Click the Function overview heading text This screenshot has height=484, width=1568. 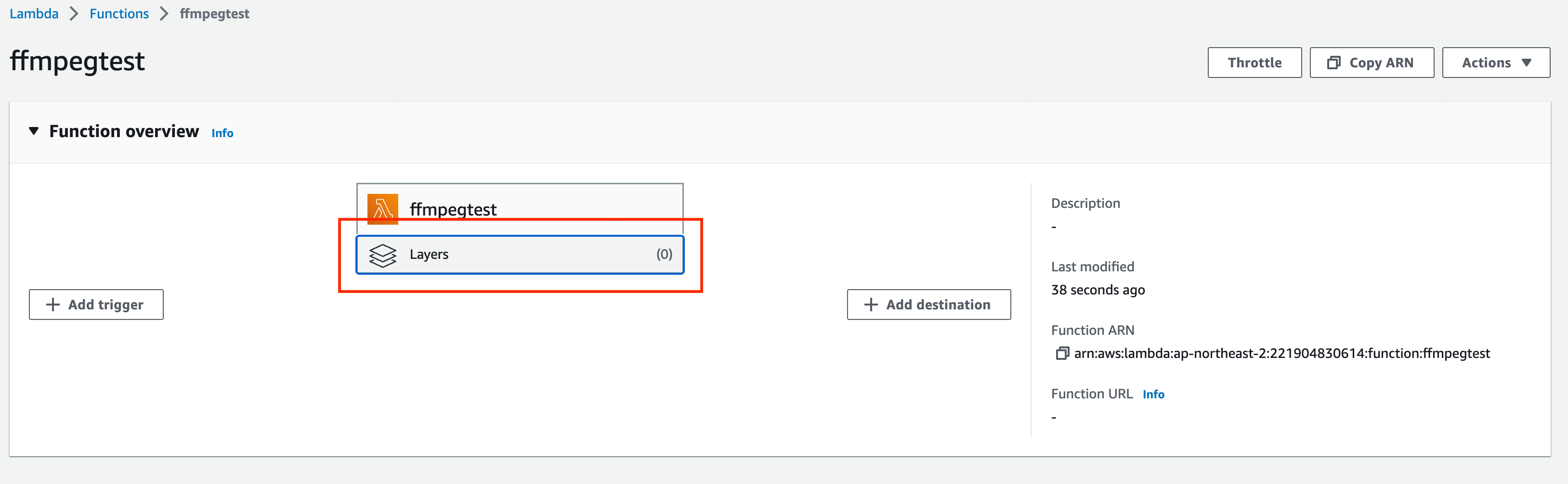tap(124, 131)
